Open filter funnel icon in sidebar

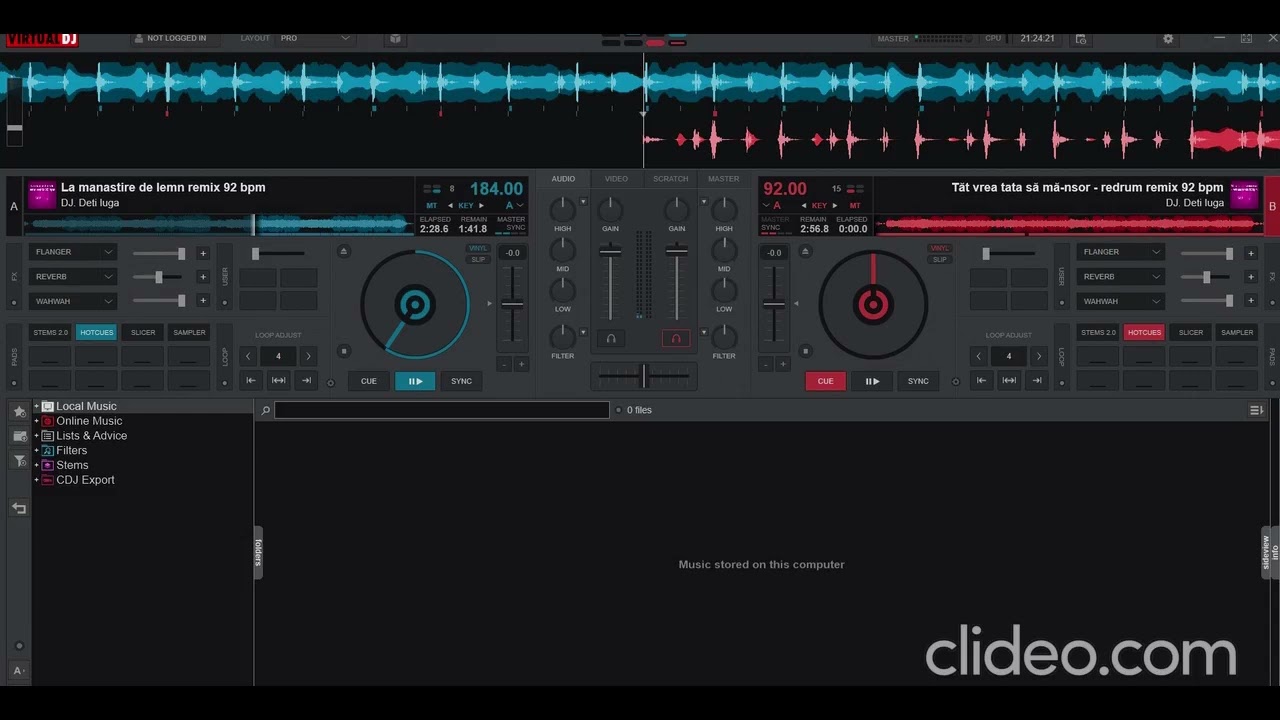[x=19, y=461]
